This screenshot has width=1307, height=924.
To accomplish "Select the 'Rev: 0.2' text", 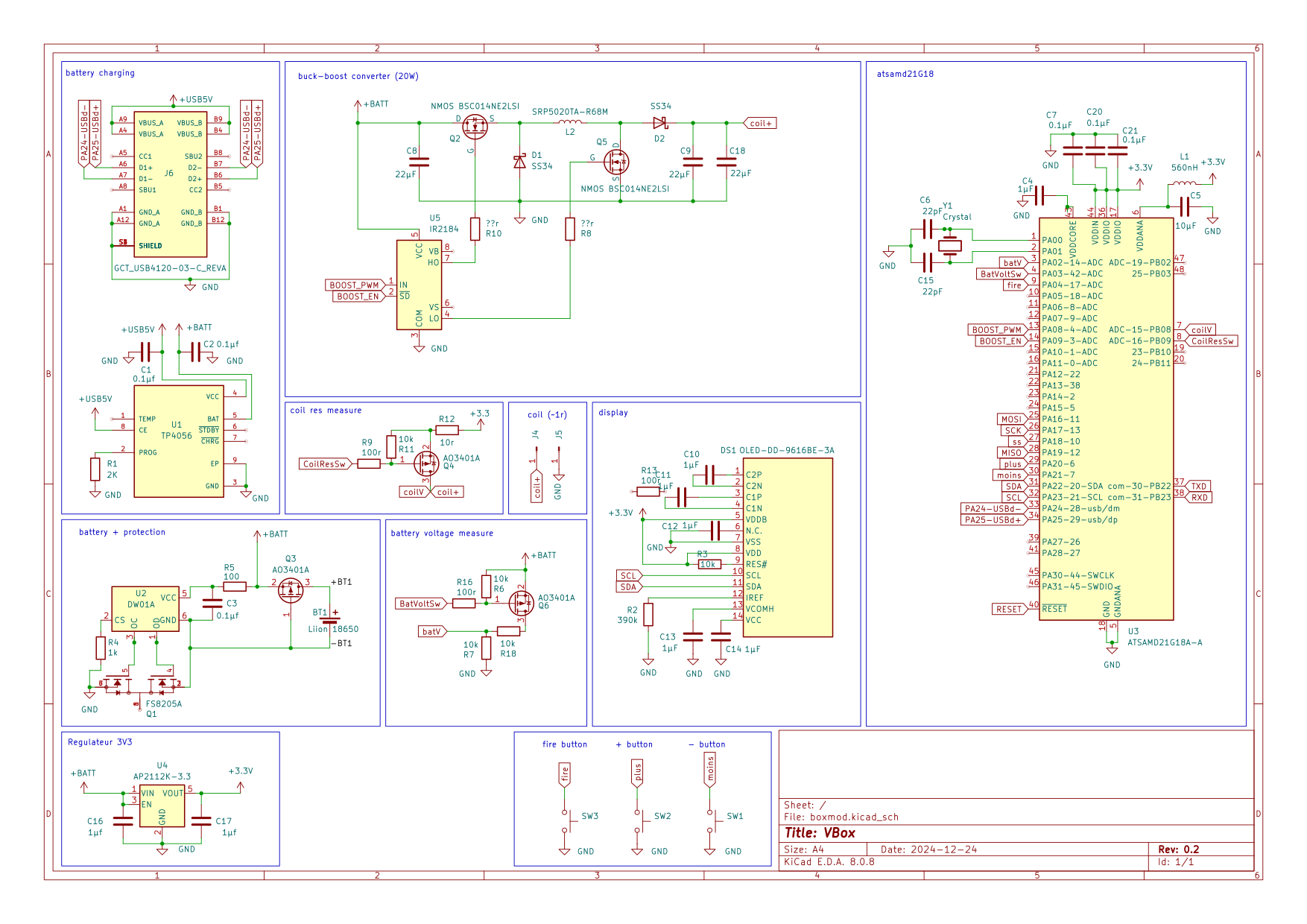I will pos(1179,849).
